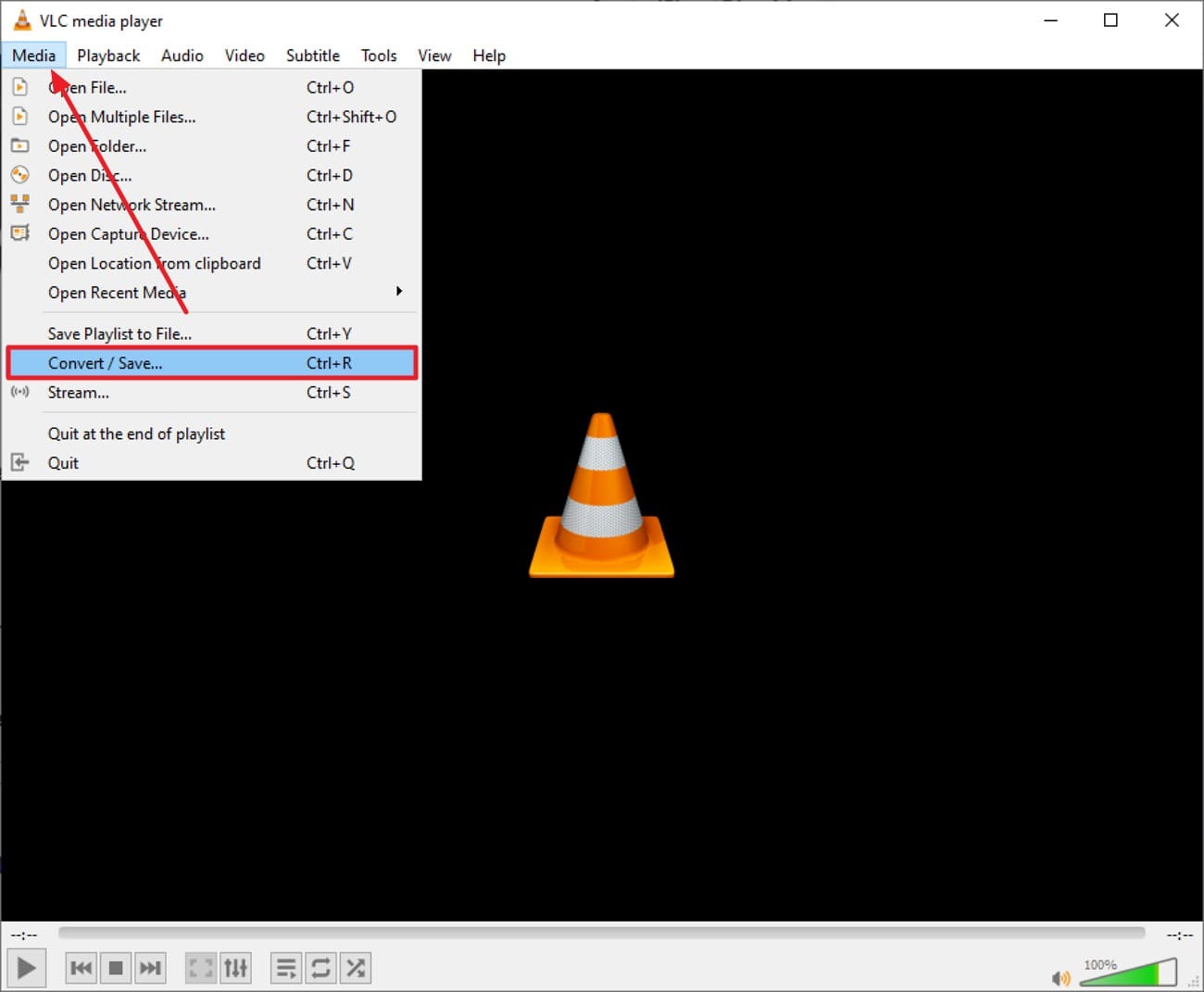The image size is (1204, 992).
Task: Select Convert / Save from the menu
Action: pos(106,362)
